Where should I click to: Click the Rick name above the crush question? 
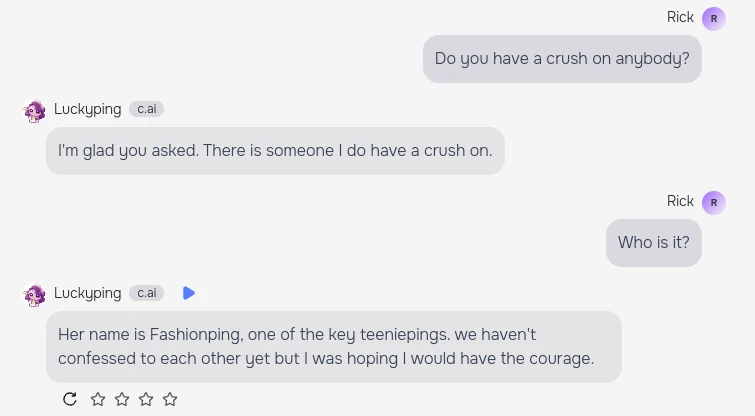680,17
